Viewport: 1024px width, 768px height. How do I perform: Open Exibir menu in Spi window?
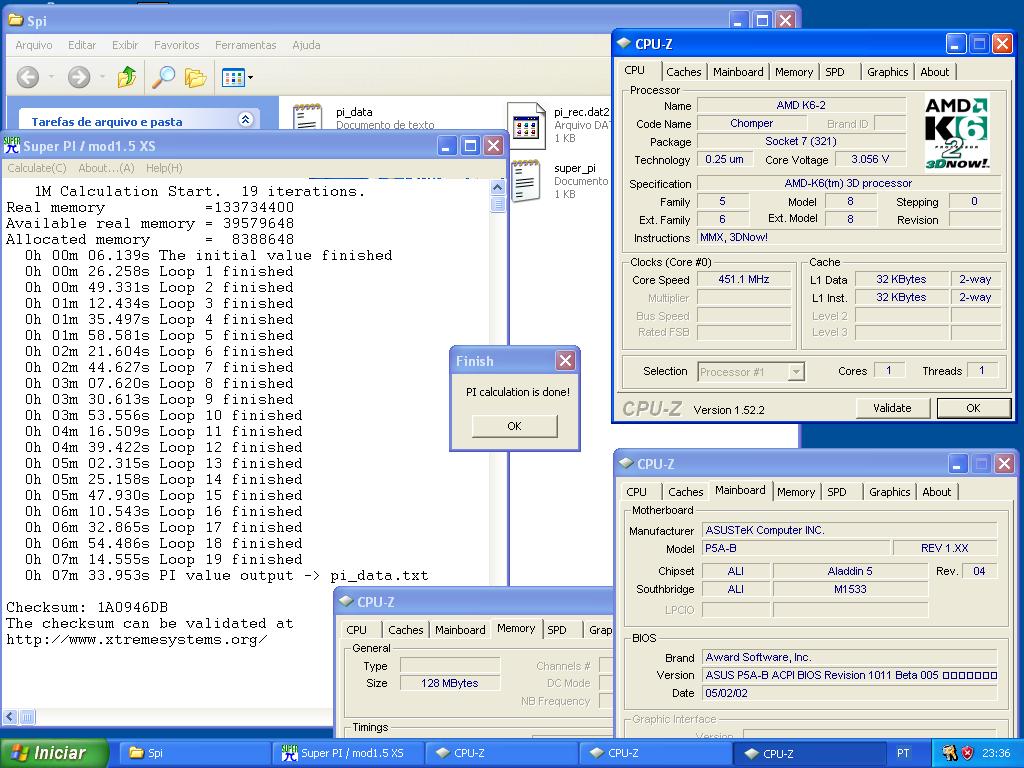(125, 45)
